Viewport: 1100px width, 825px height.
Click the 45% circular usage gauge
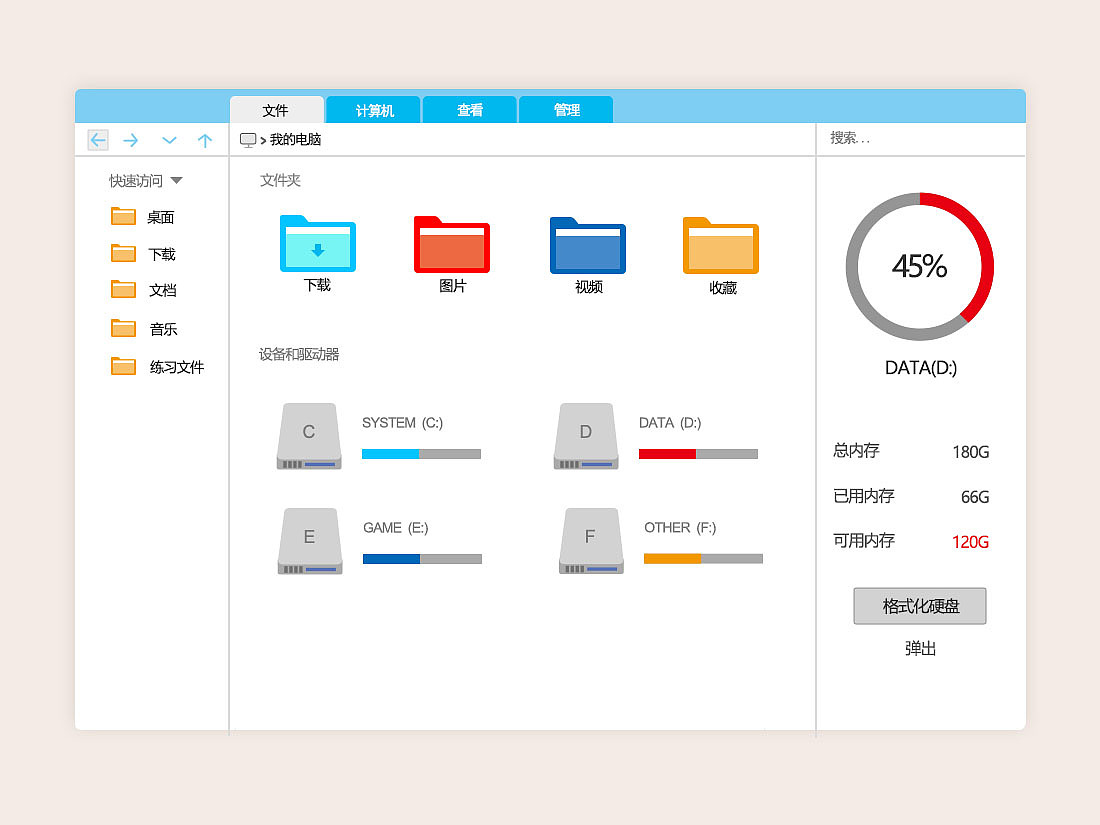[x=920, y=267]
